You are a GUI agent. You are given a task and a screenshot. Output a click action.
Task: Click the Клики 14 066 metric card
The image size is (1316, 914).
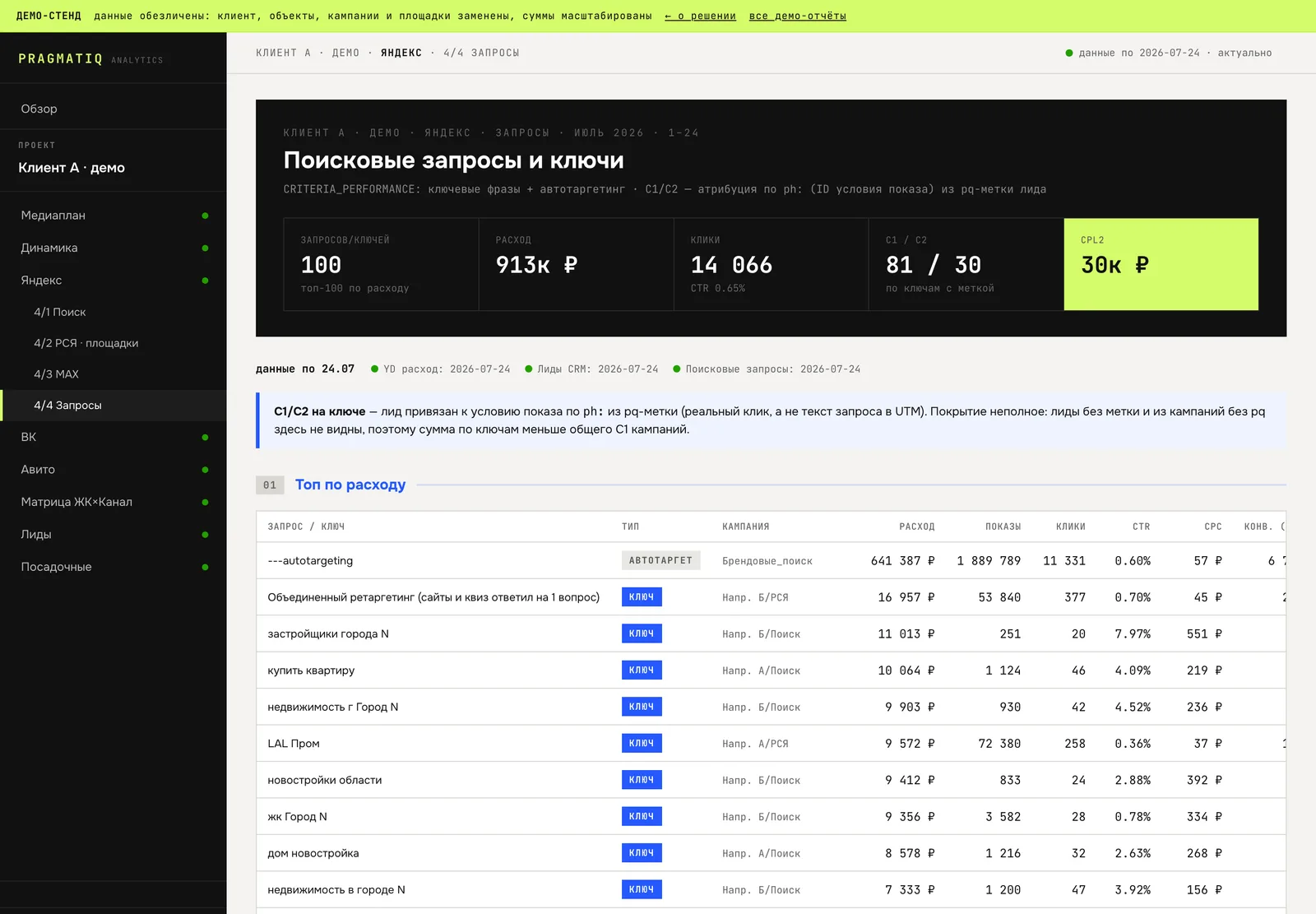coord(771,264)
